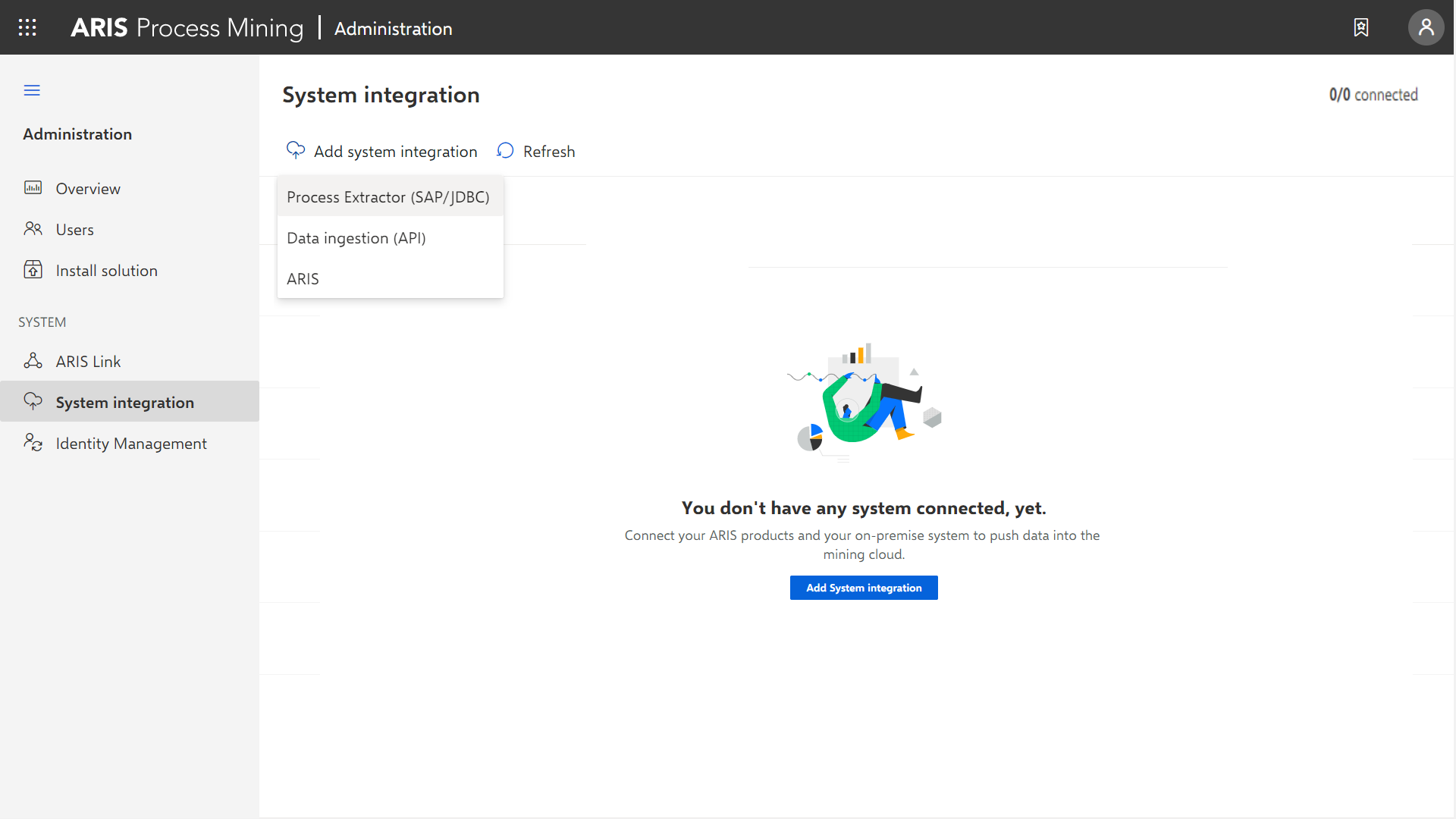Click the SYSTEM section label

pyautogui.click(x=42, y=322)
